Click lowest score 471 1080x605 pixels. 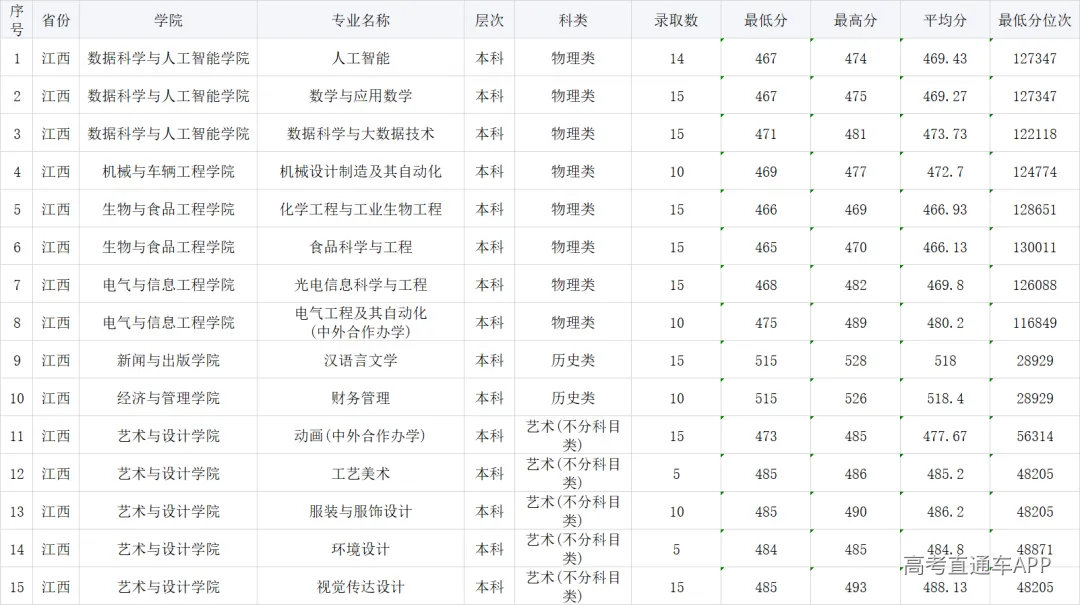pyautogui.click(x=766, y=134)
